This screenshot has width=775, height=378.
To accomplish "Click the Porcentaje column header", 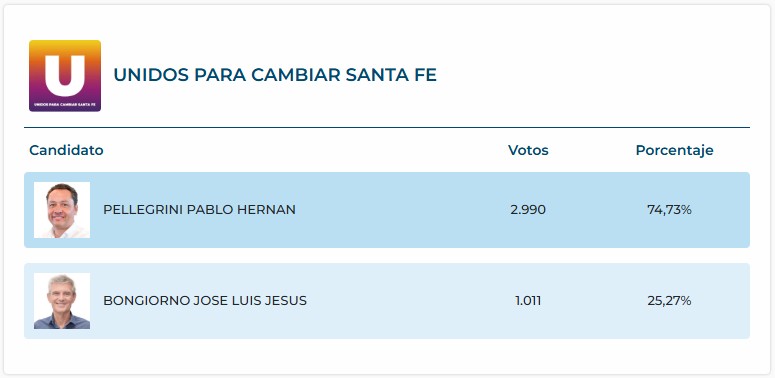I will 674,150.
